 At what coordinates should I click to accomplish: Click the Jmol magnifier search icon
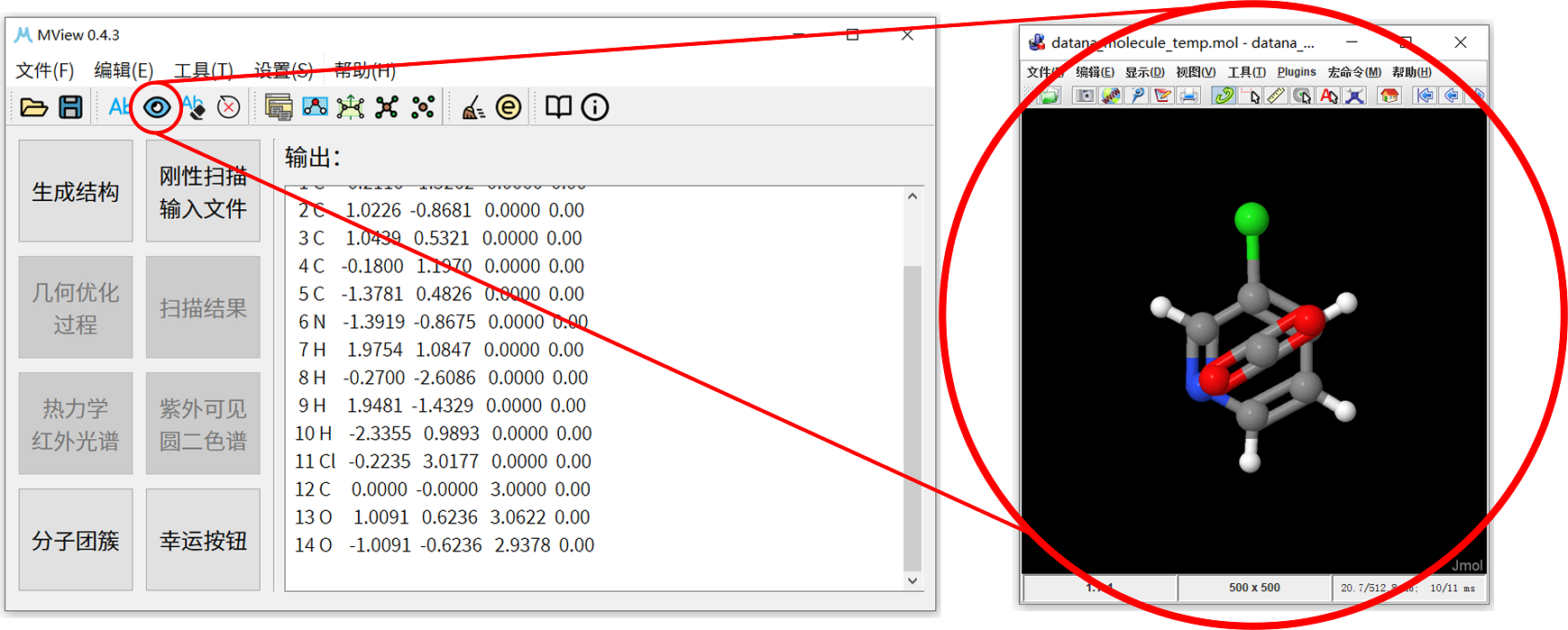point(1137,96)
